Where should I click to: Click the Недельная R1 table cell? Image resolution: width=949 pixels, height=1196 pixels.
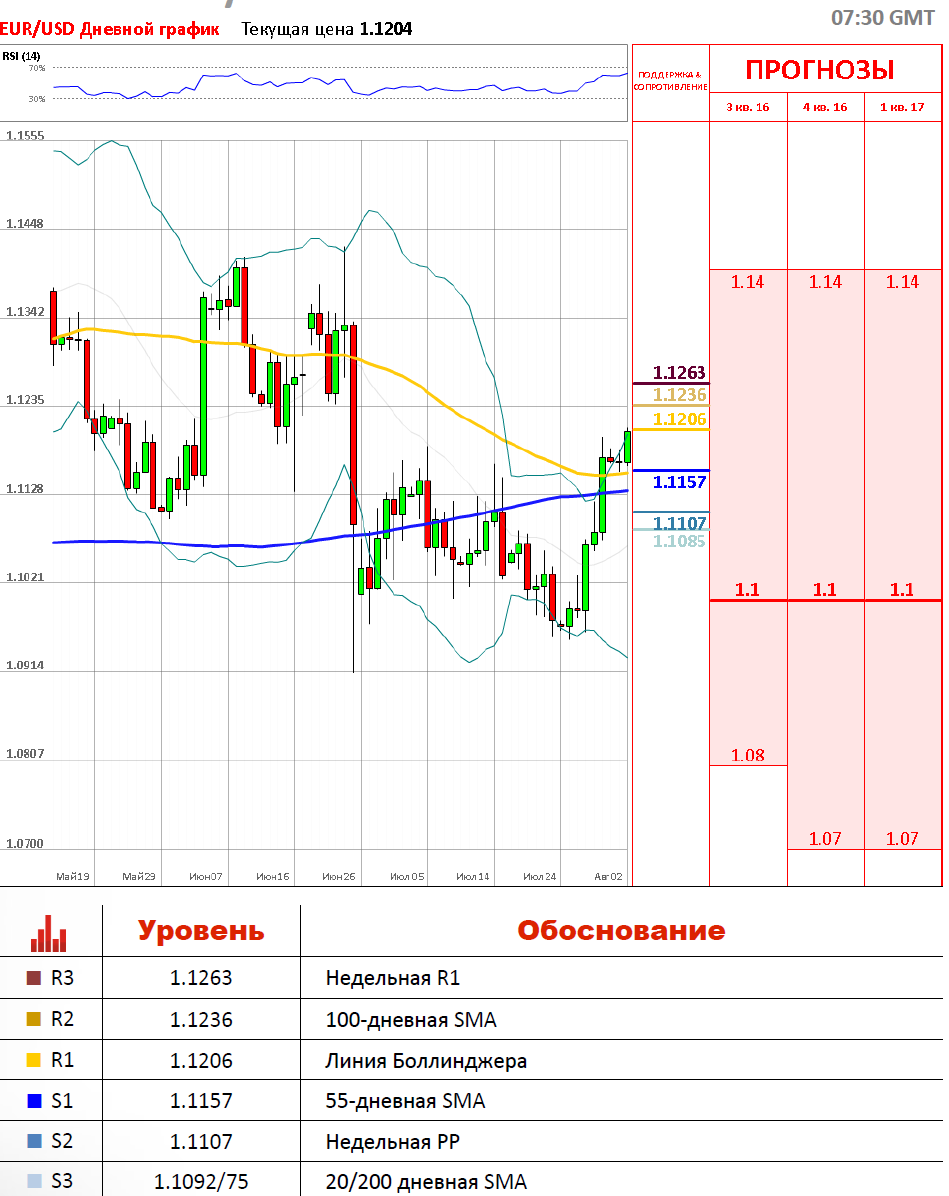393,978
